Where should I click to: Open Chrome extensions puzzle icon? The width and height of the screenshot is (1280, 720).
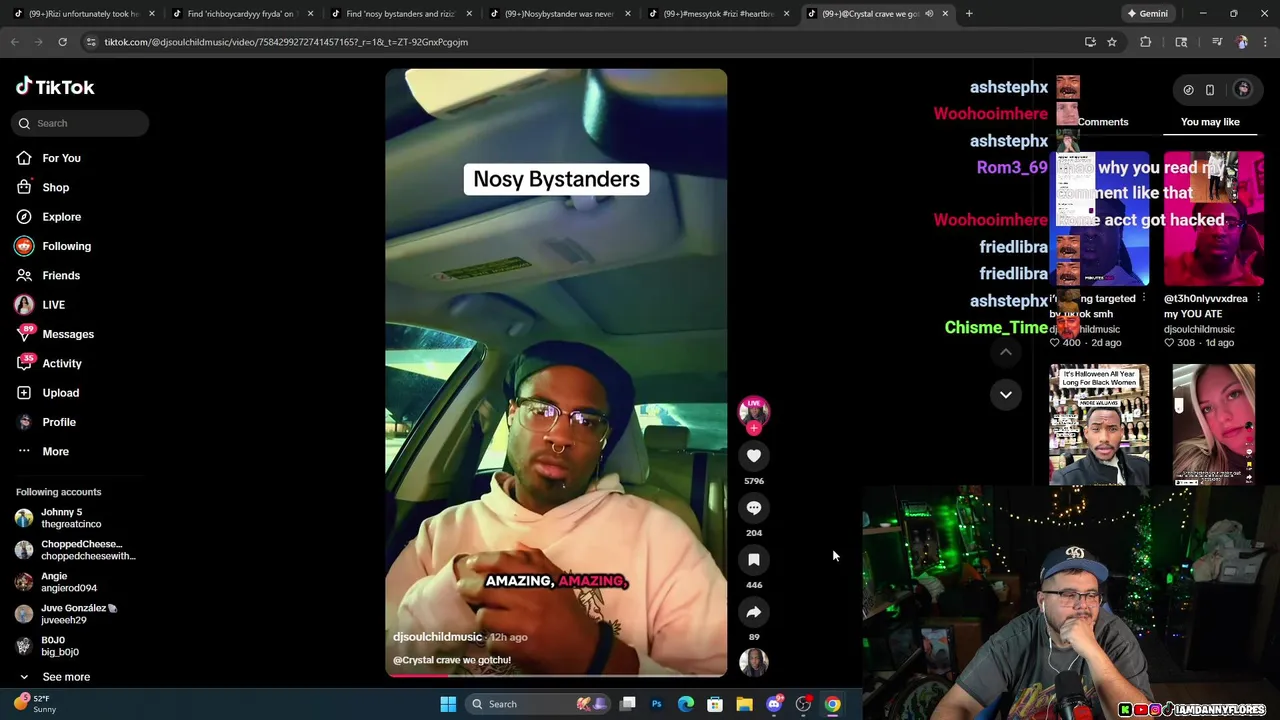point(1146,42)
